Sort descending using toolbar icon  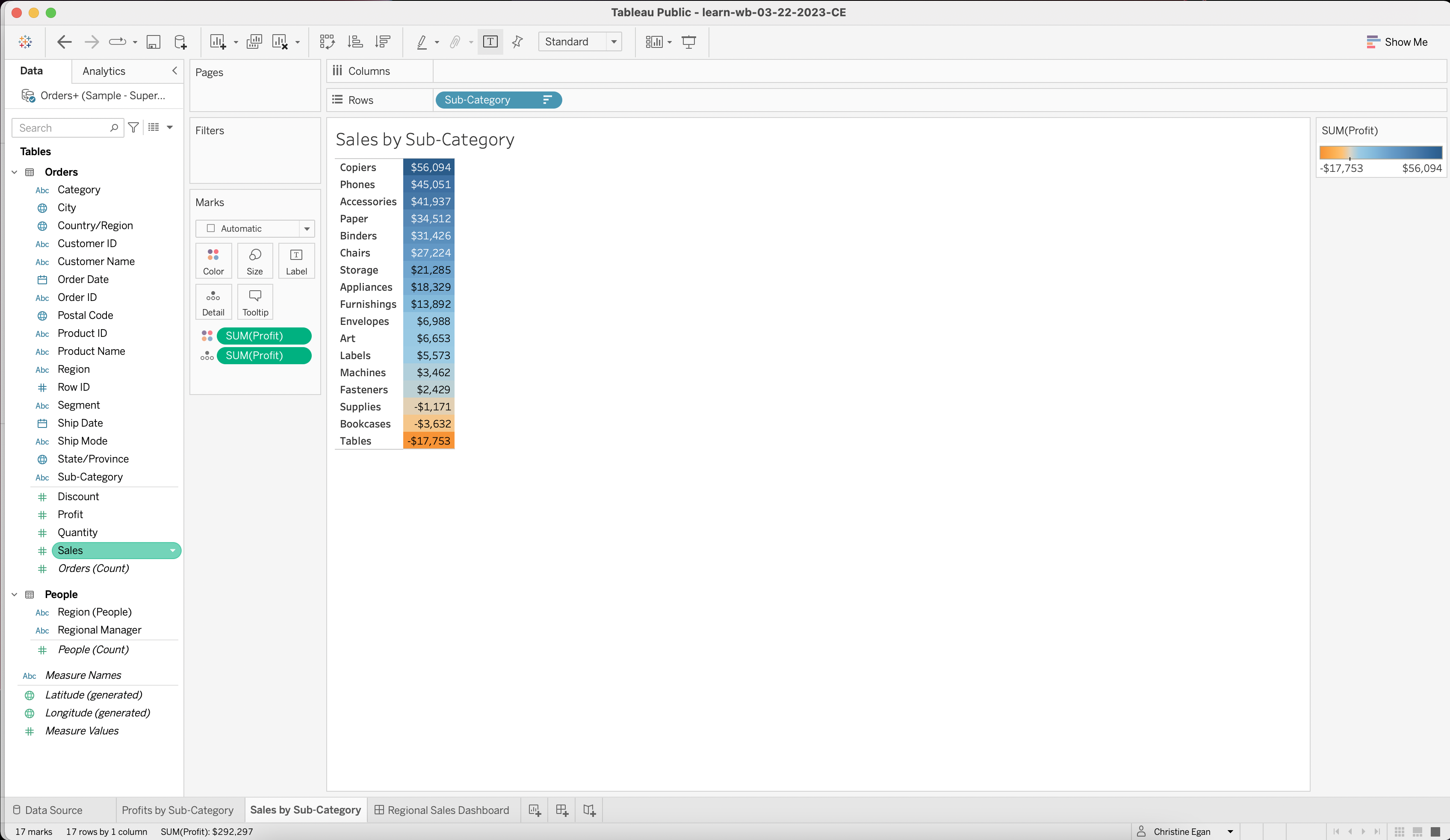(x=383, y=41)
